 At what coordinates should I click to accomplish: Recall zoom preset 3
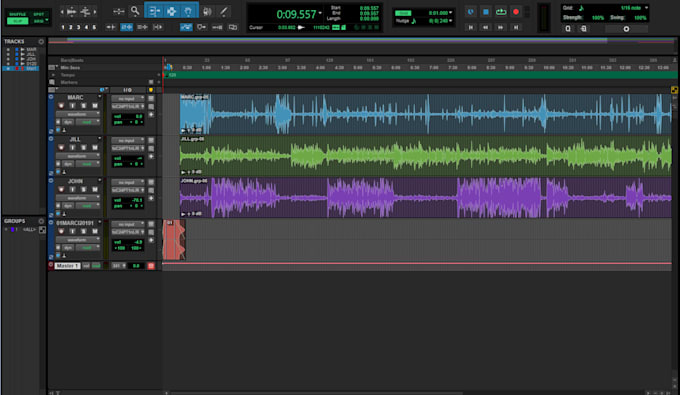(x=78, y=27)
